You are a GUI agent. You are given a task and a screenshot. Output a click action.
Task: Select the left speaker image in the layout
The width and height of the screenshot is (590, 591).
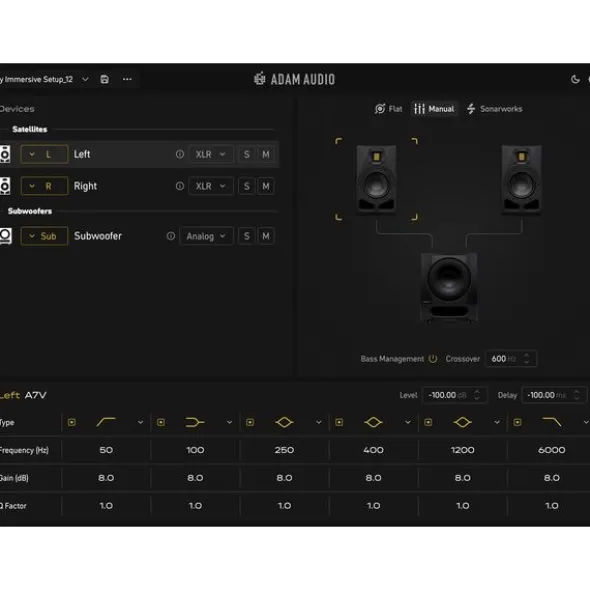(x=376, y=179)
